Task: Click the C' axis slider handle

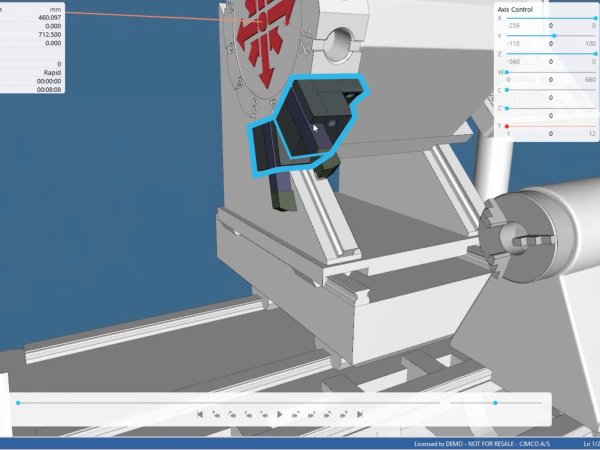Action: pos(507,108)
